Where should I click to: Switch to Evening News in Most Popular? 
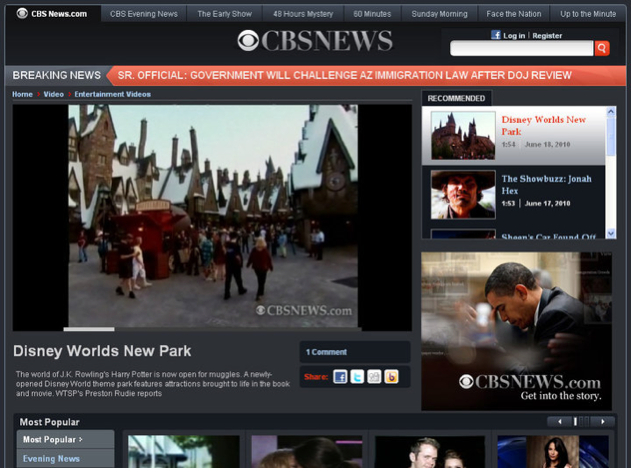[x=52, y=459]
